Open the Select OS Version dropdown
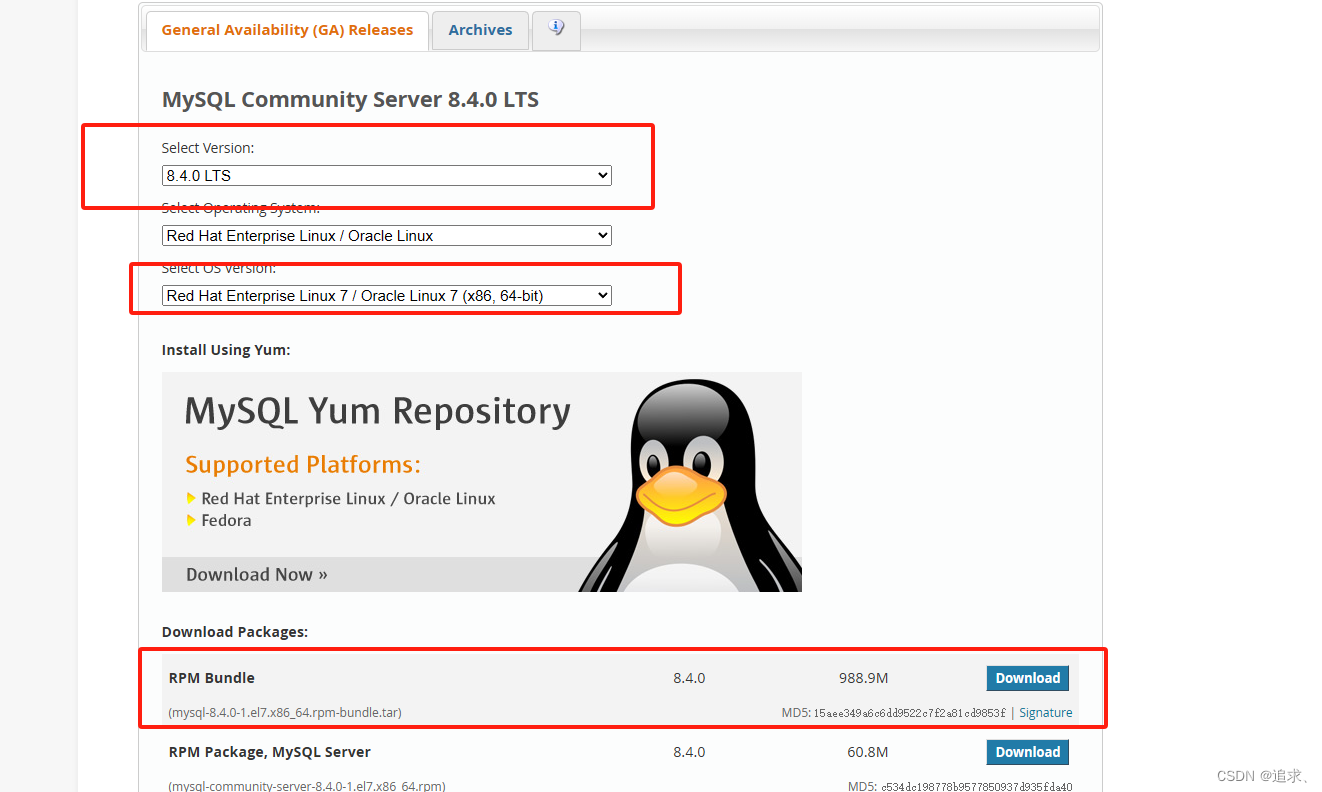The height and width of the screenshot is (792, 1322). [386, 295]
